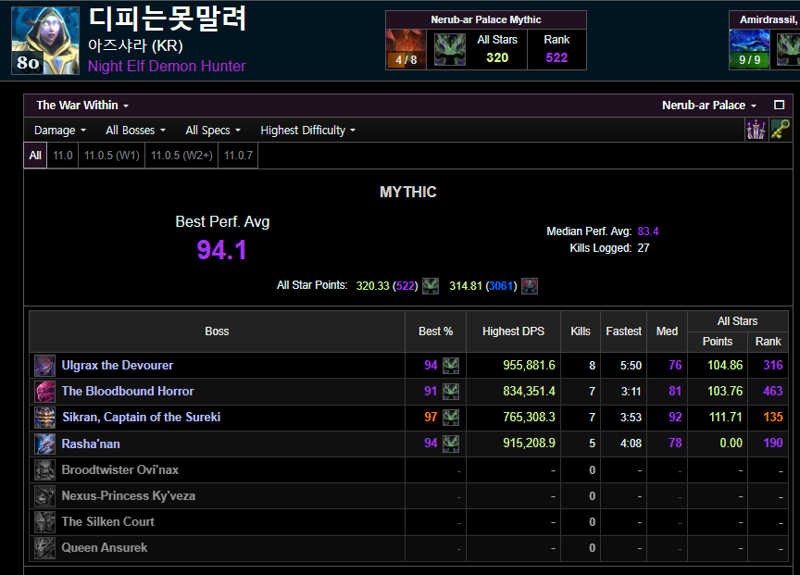Screen dimensions: 800x575
Task: Click the Rasha'nan boss icon
Action: click(x=45, y=443)
